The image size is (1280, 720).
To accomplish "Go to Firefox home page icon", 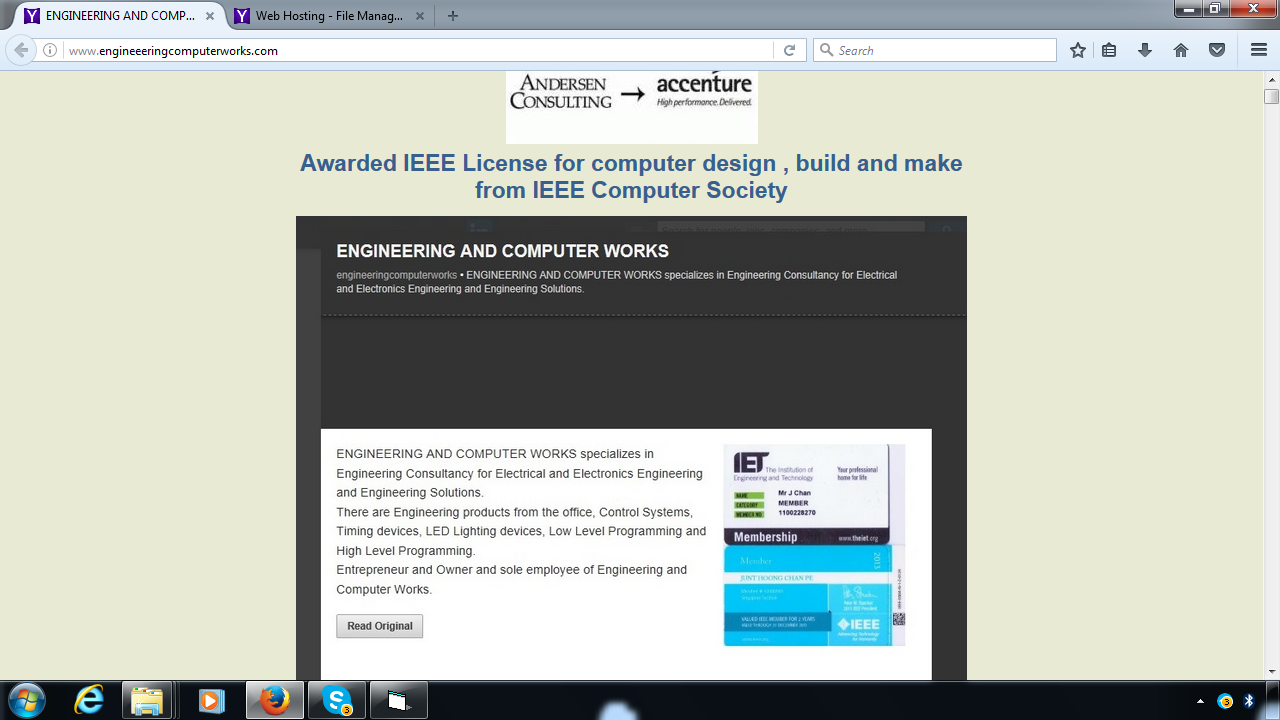I will click(1181, 50).
